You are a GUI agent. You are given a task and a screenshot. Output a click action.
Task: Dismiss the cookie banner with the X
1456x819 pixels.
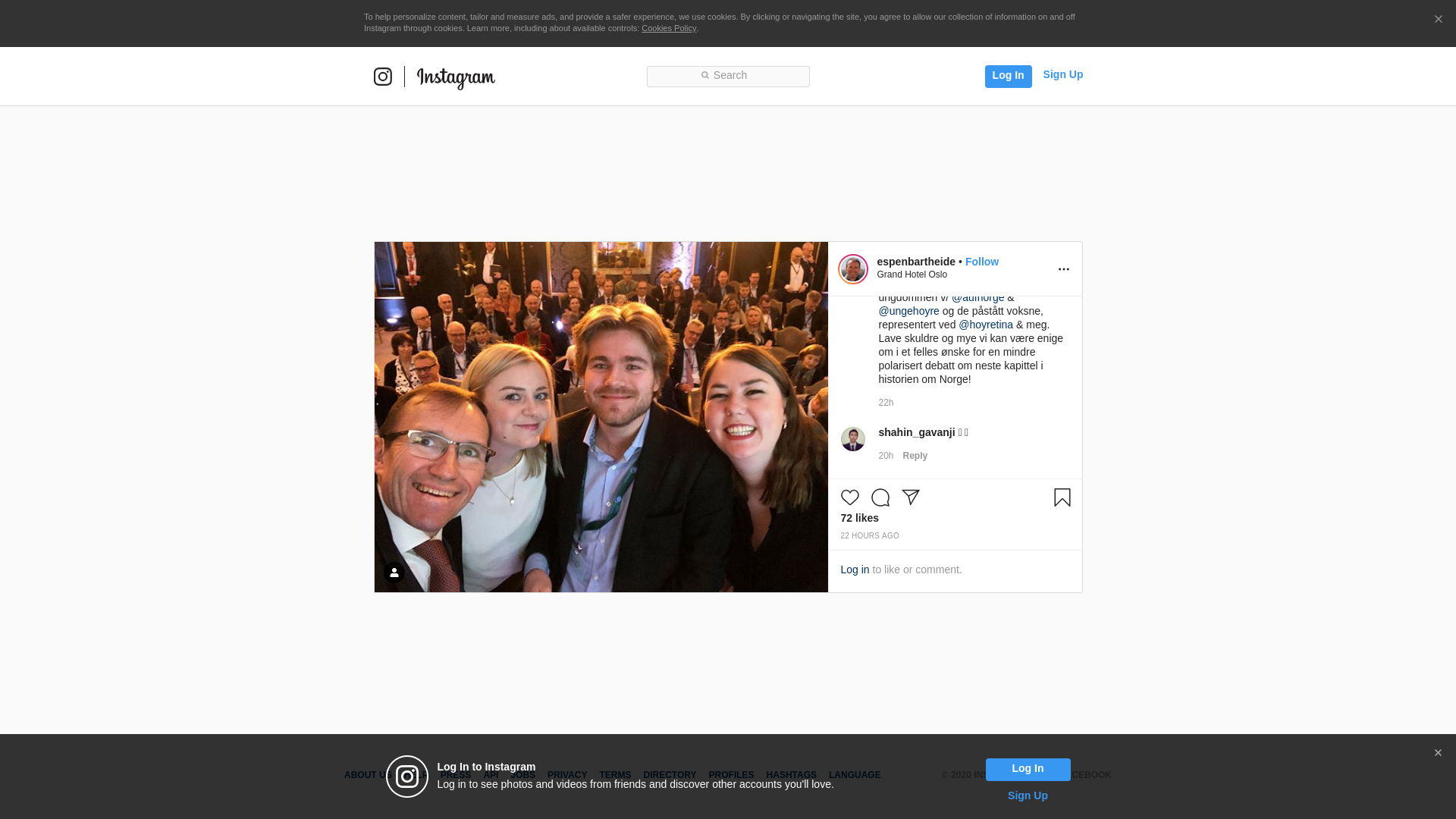1438,19
